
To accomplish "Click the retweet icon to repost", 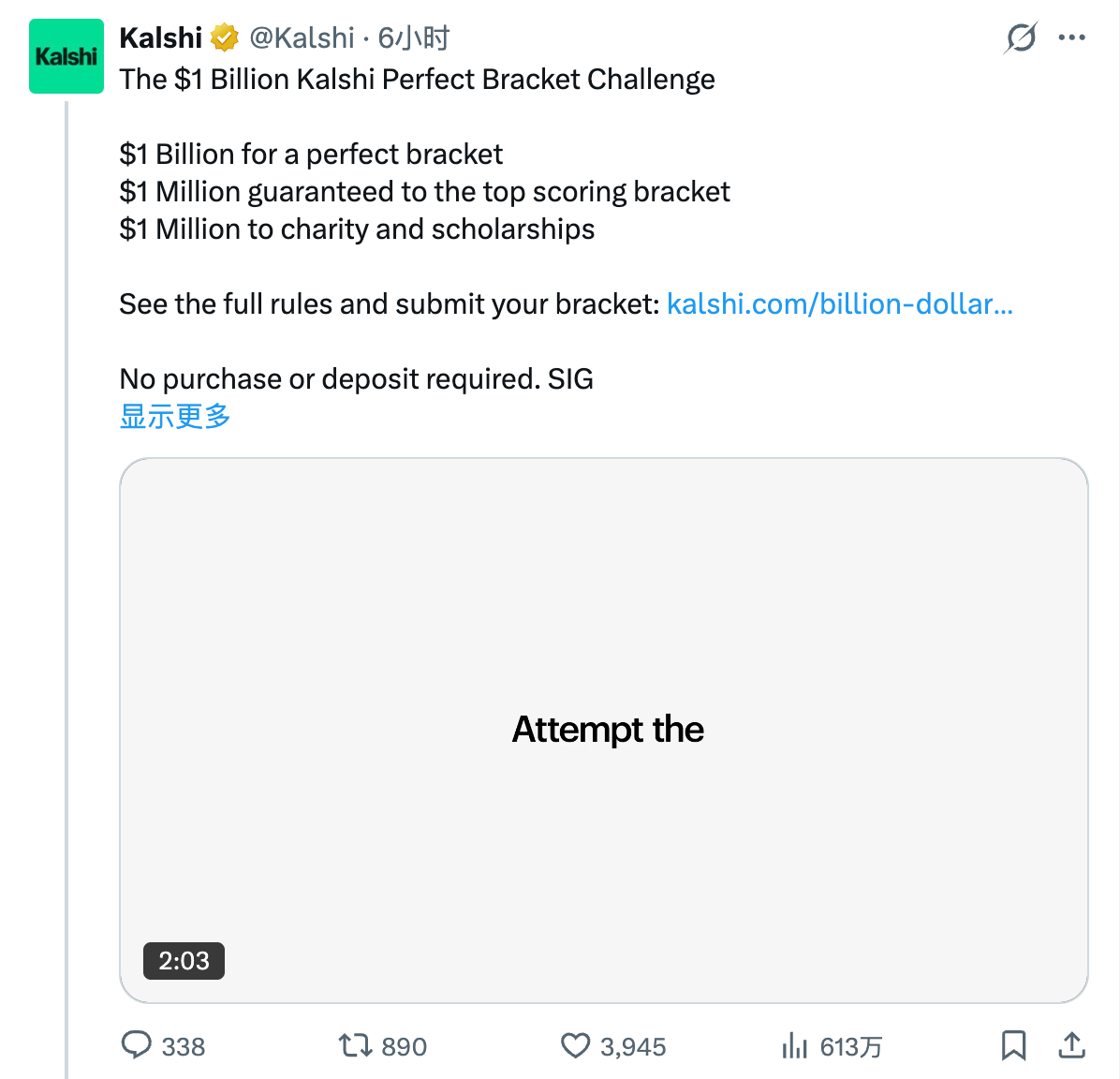I will (355, 1046).
